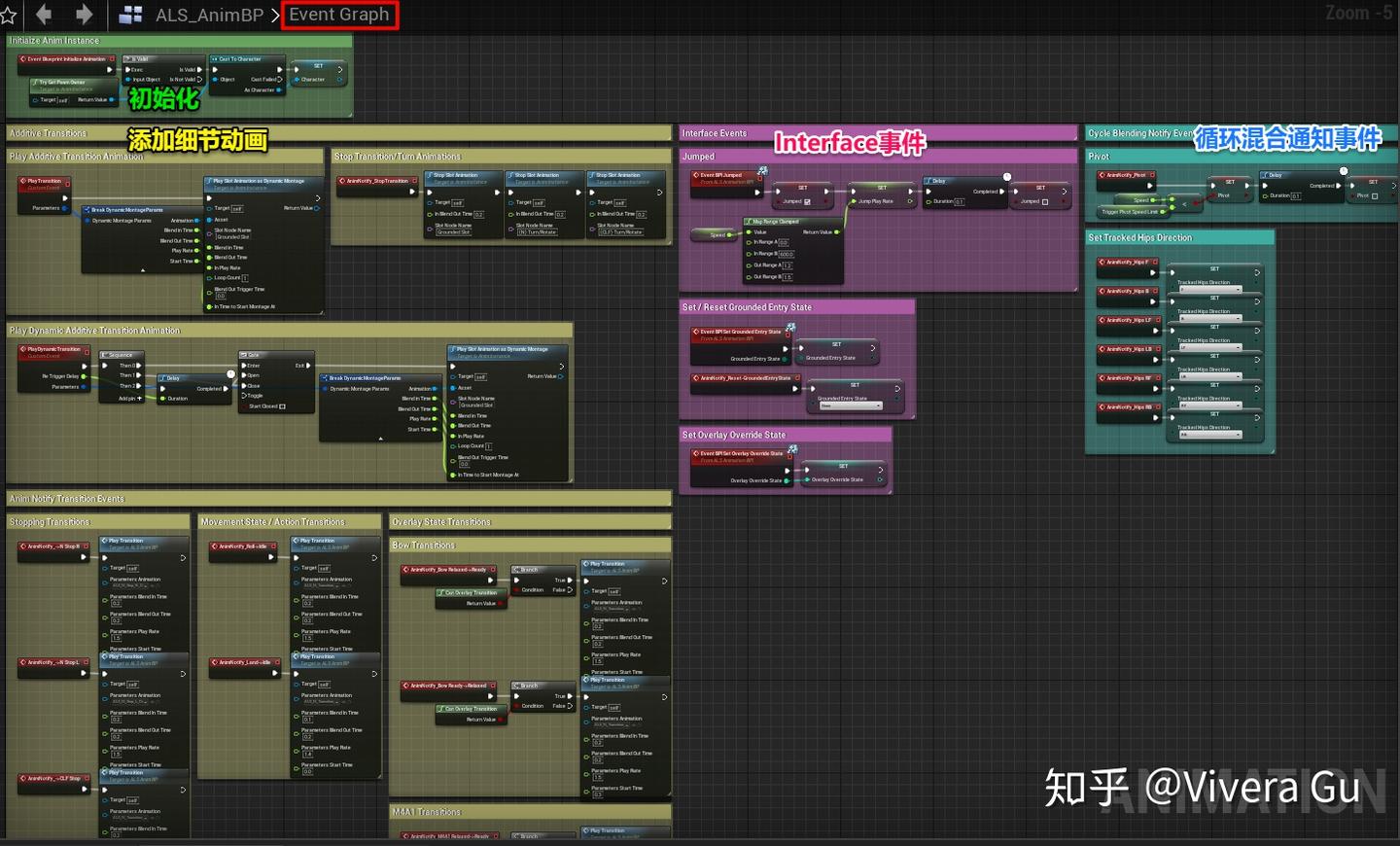Open the Grounded Entry State dropdown in SET node
1400x846 pixels.
pos(851,405)
